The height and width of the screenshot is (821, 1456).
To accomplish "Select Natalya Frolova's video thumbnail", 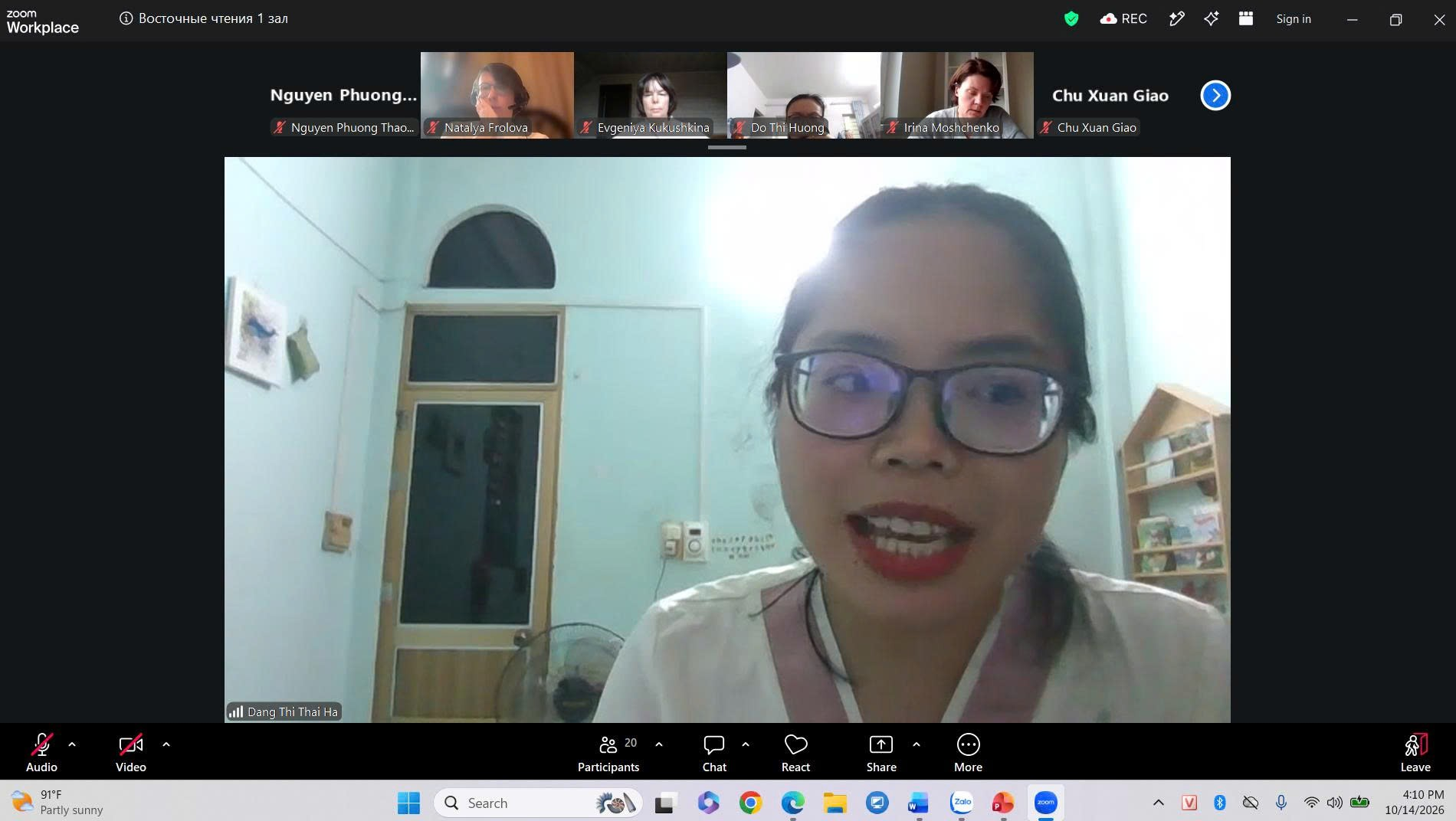I will pyautogui.click(x=497, y=95).
